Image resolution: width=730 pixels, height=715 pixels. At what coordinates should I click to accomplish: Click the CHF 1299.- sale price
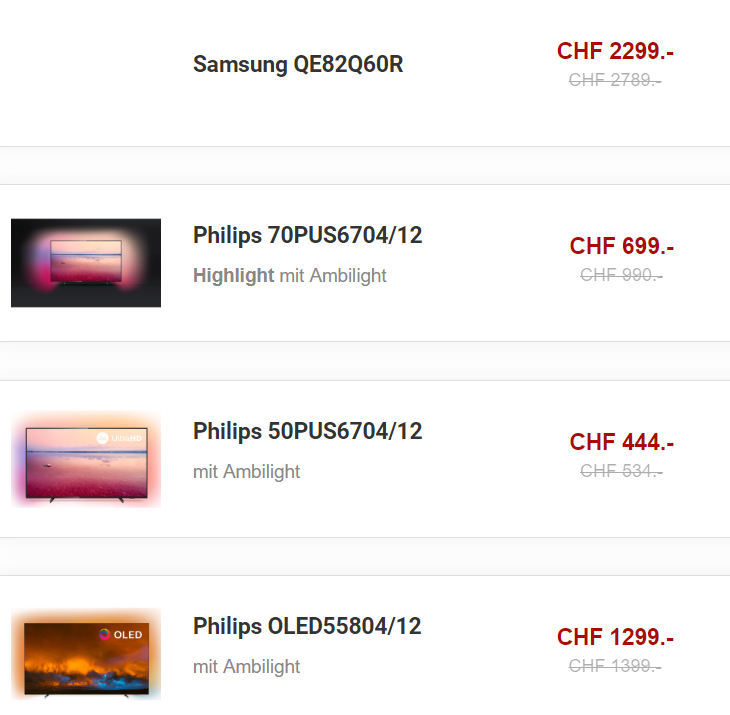(x=615, y=637)
